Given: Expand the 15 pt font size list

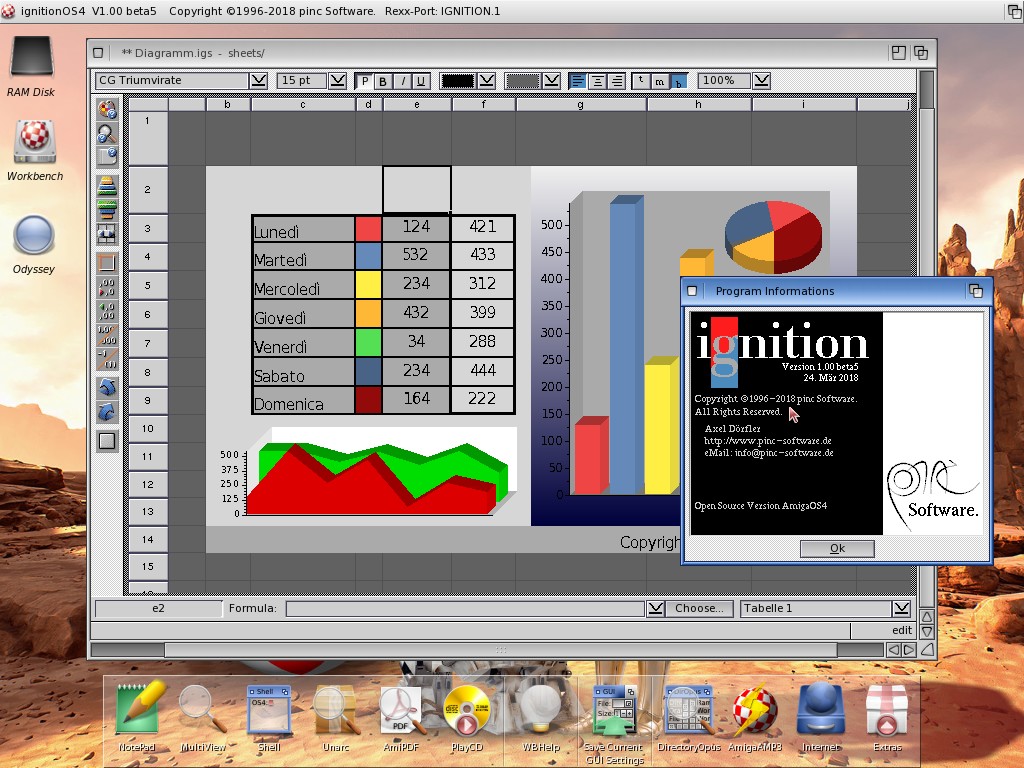Looking at the screenshot, I should (337, 80).
